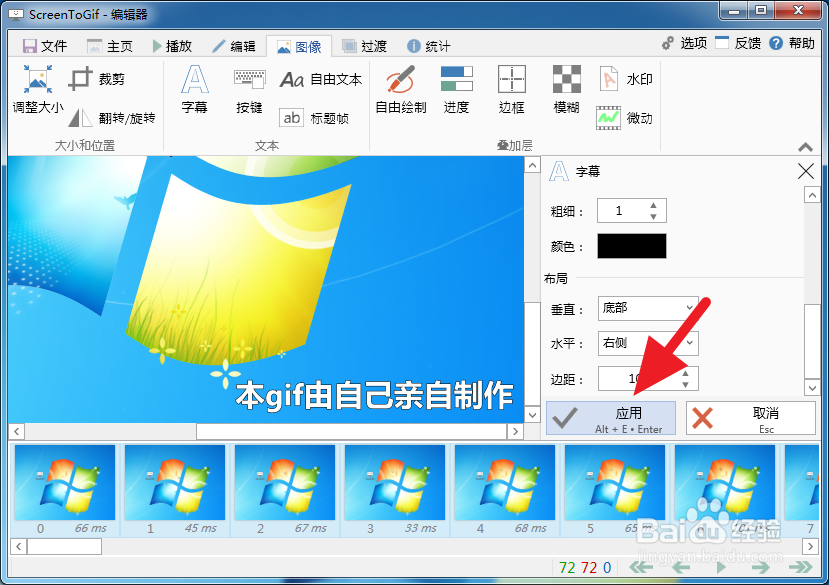Select frame 5 thumbnail

tap(614, 489)
